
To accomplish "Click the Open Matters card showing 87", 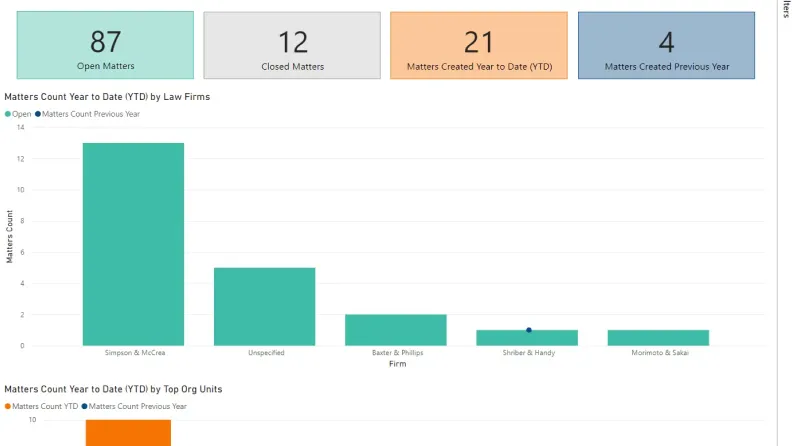I will (x=105, y=46).
